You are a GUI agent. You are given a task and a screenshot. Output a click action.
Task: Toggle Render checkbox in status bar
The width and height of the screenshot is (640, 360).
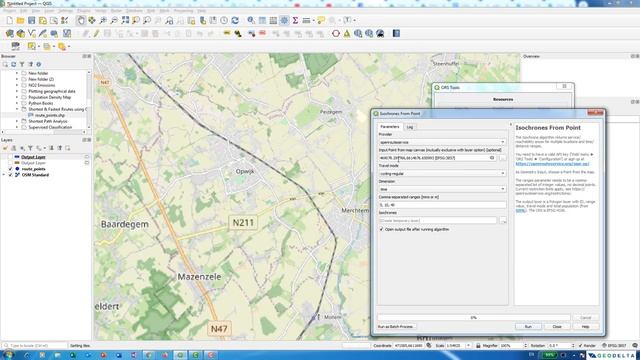[x=580, y=346]
